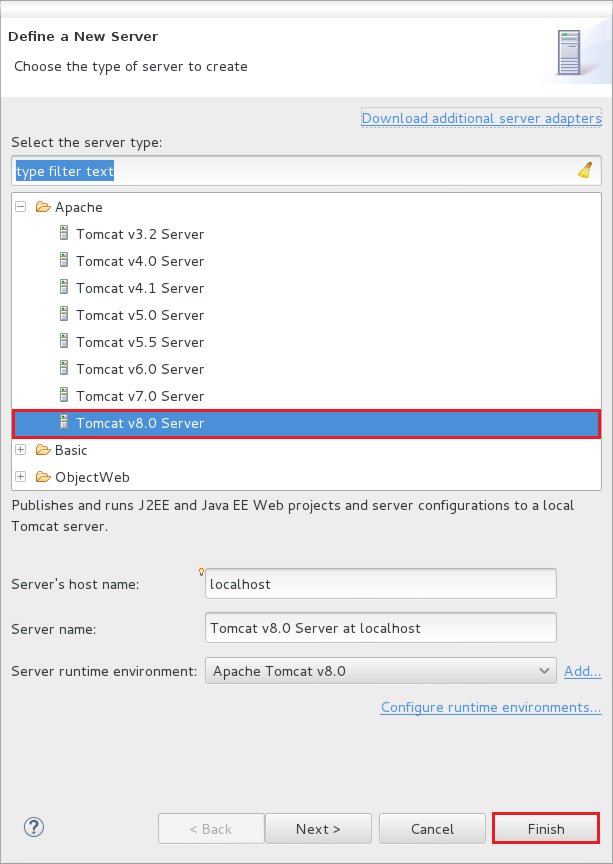Open the Server runtime environment dropdown
613x864 pixels.
[x=380, y=671]
